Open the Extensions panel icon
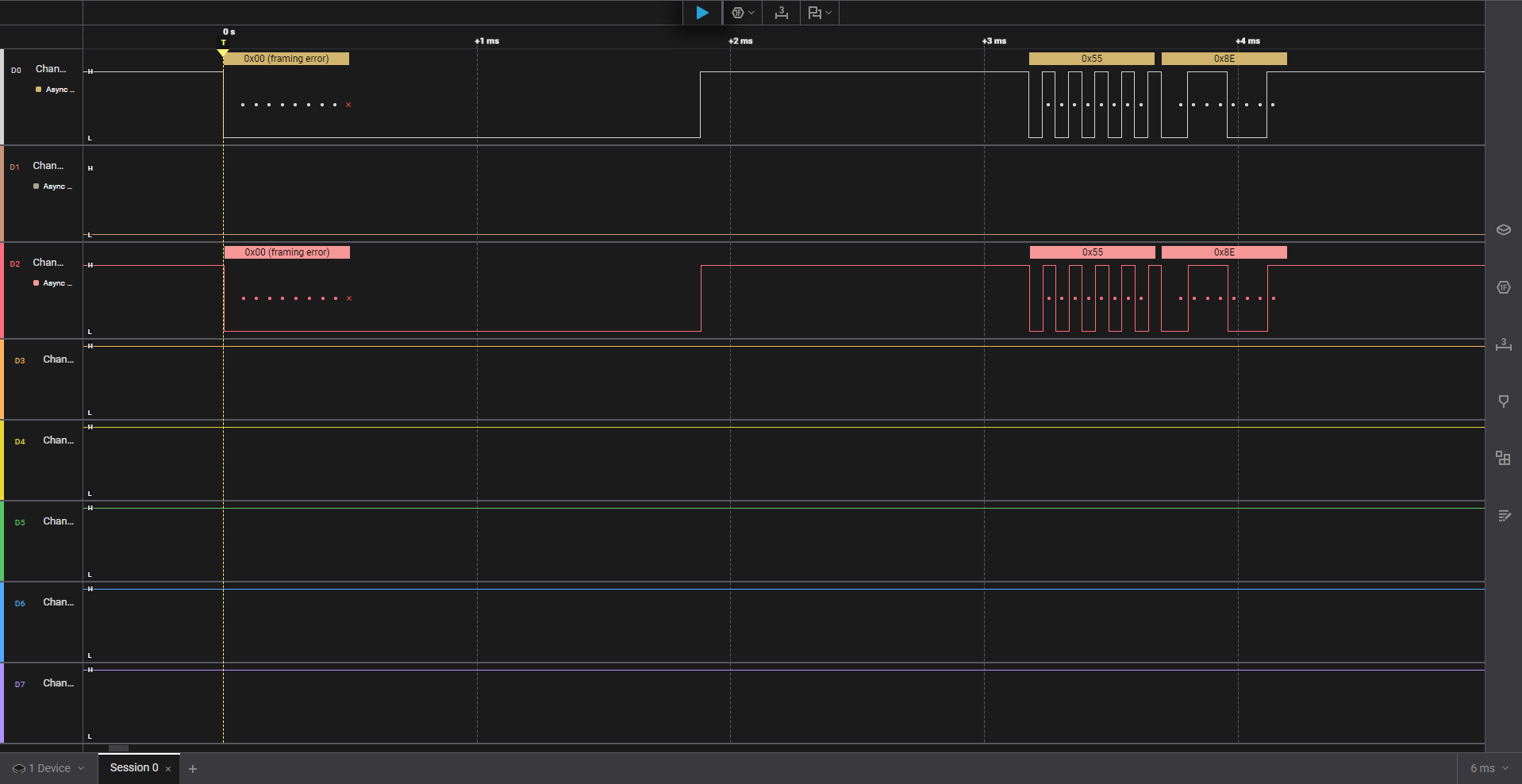Image resolution: width=1522 pixels, height=784 pixels. 1503,459
